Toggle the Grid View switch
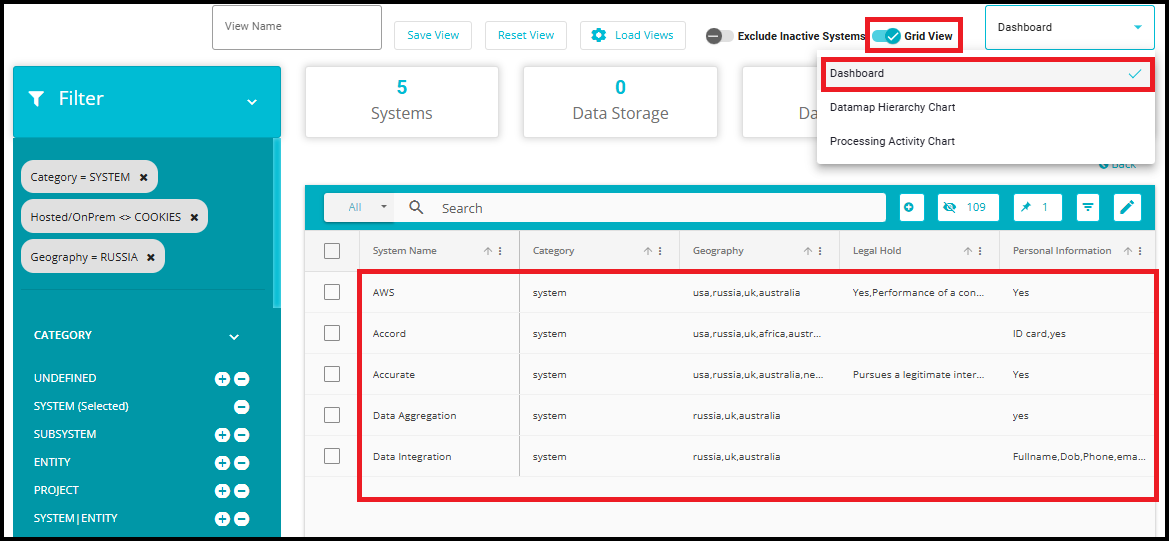This screenshot has width=1169, height=541. [886, 36]
